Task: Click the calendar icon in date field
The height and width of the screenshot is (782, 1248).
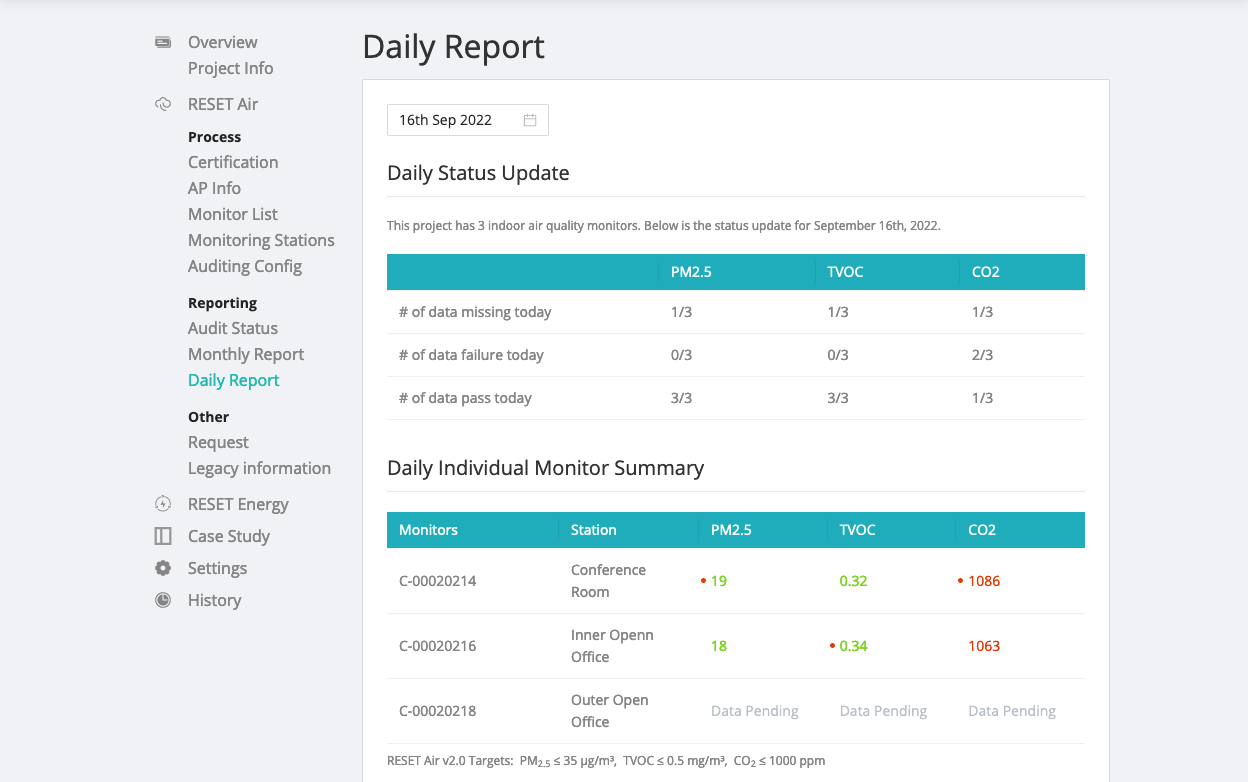Action: (530, 120)
